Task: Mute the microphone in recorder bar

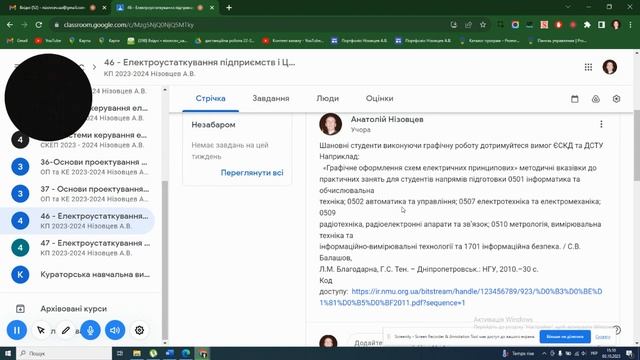Action: click(90, 330)
